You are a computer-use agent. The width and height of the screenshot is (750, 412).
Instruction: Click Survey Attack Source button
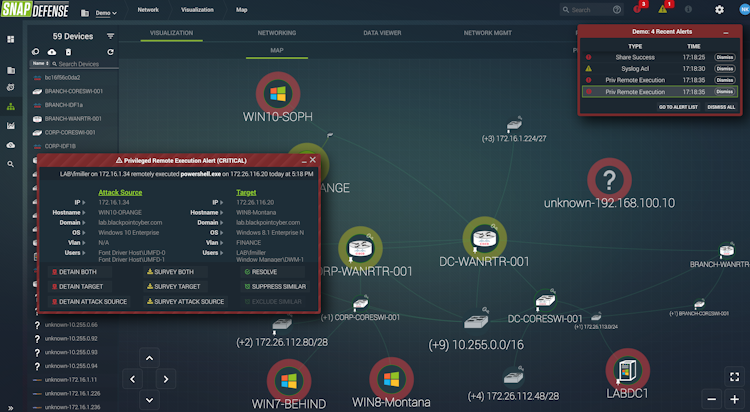tap(185, 301)
